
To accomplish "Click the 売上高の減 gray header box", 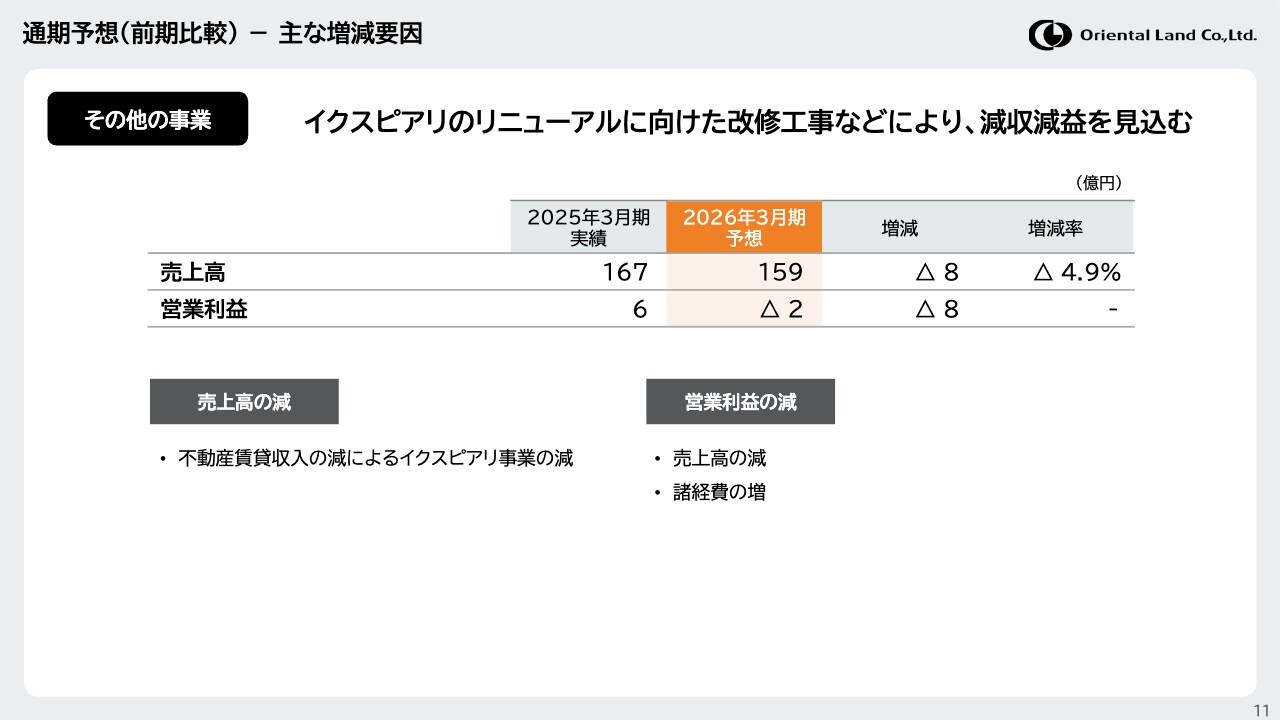I will (244, 402).
